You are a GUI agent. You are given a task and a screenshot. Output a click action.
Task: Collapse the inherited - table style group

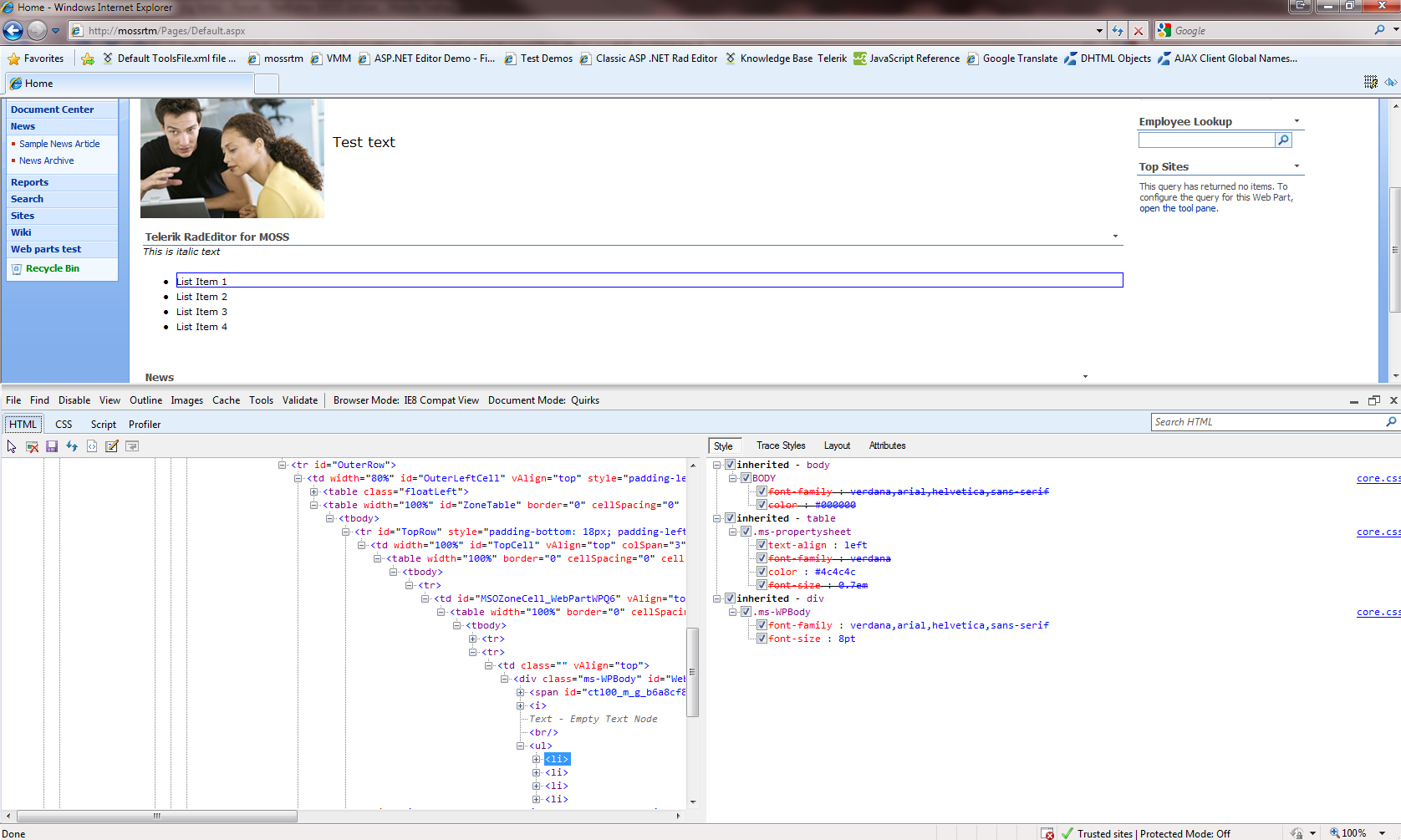pos(717,518)
